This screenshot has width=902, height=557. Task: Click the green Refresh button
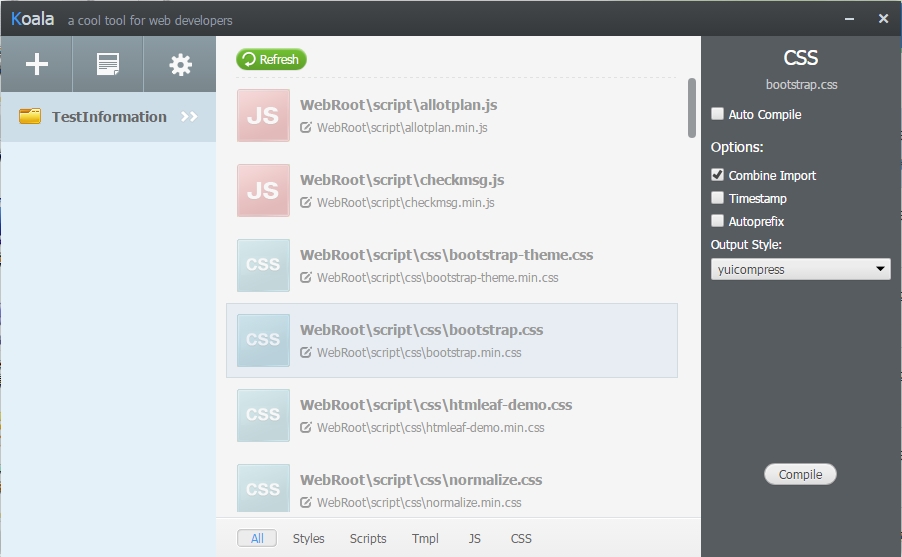[x=271, y=59]
